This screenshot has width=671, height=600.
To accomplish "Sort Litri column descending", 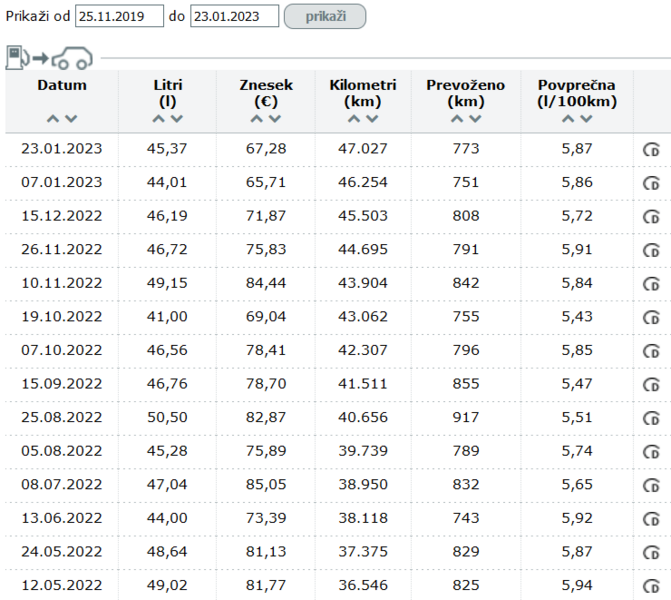I will coord(177,119).
